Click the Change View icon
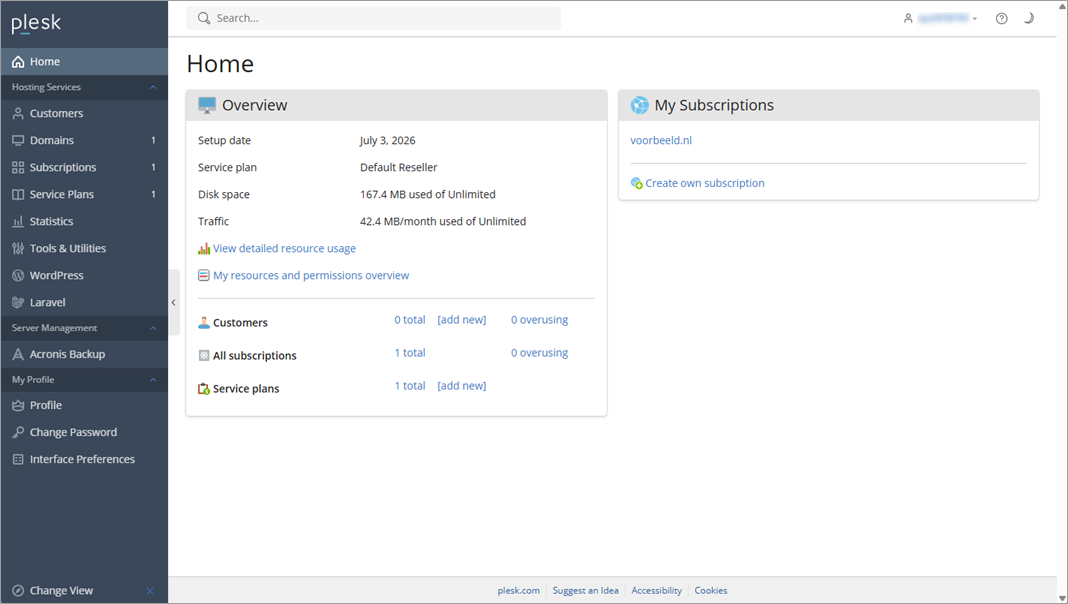Viewport: 1068px width, 604px height. pyautogui.click(x=18, y=590)
